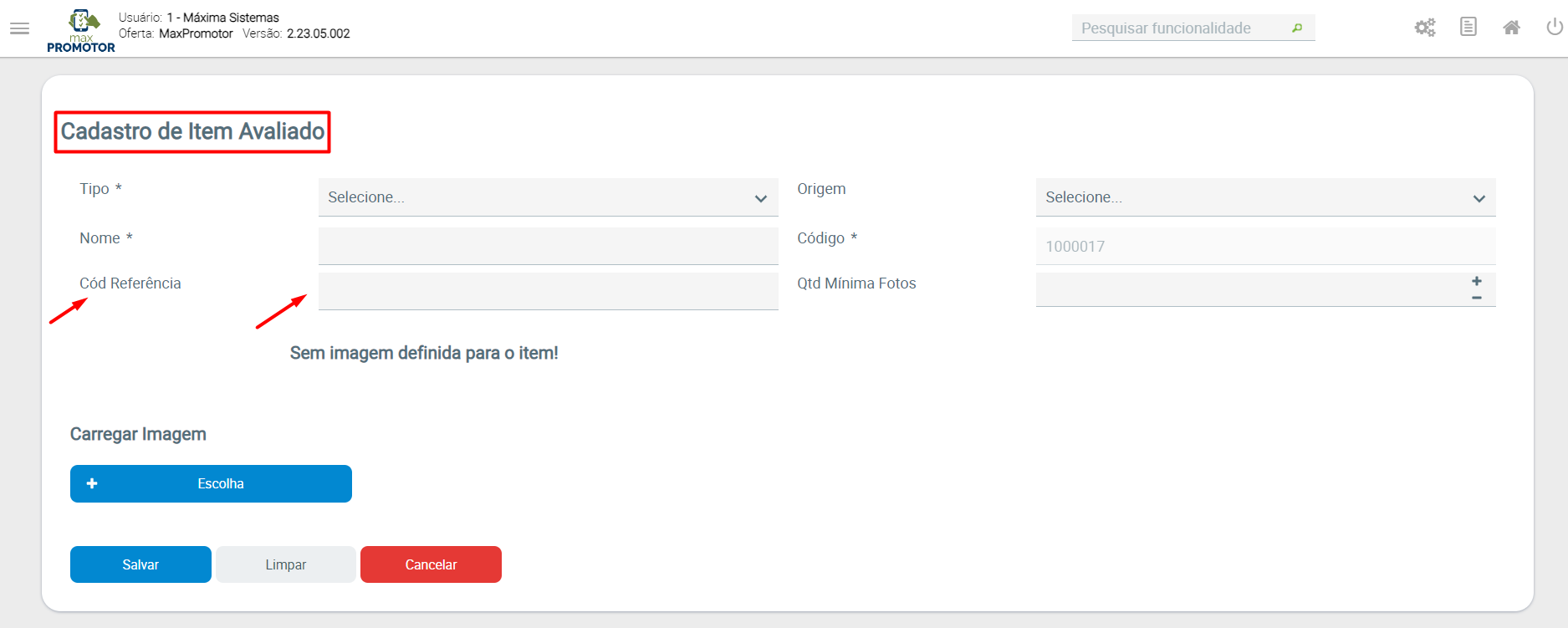Cancel the form with Cancelar
1568x628 pixels.
pos(431,564)
